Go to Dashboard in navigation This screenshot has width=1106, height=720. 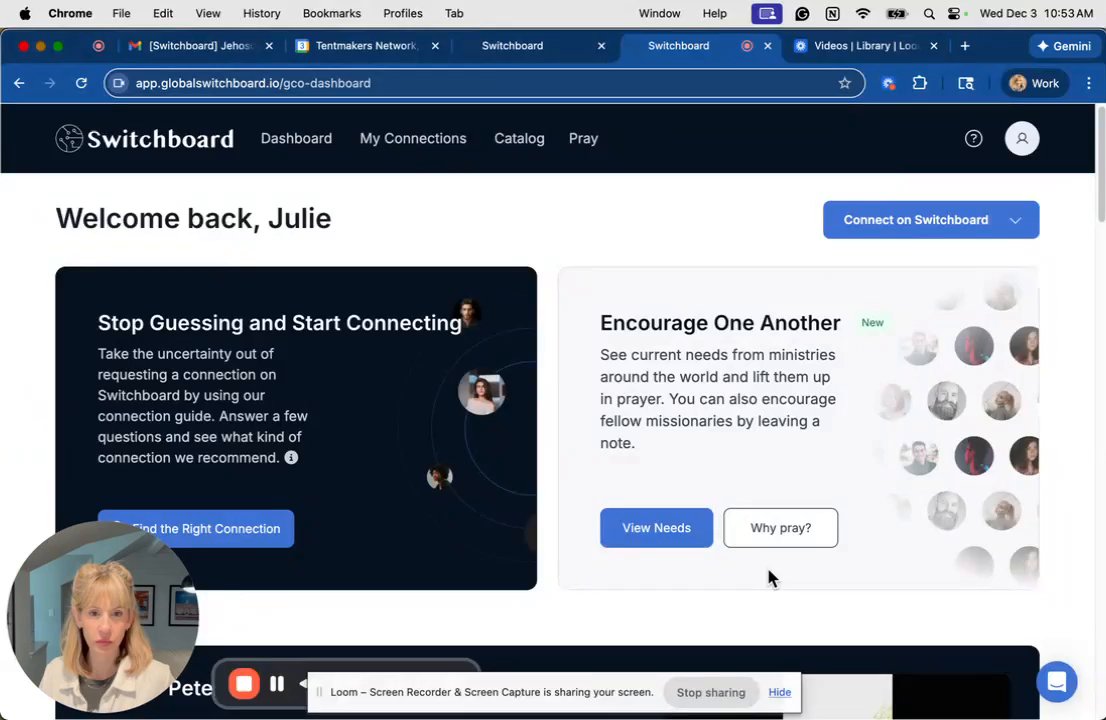(x=296, y=138)
